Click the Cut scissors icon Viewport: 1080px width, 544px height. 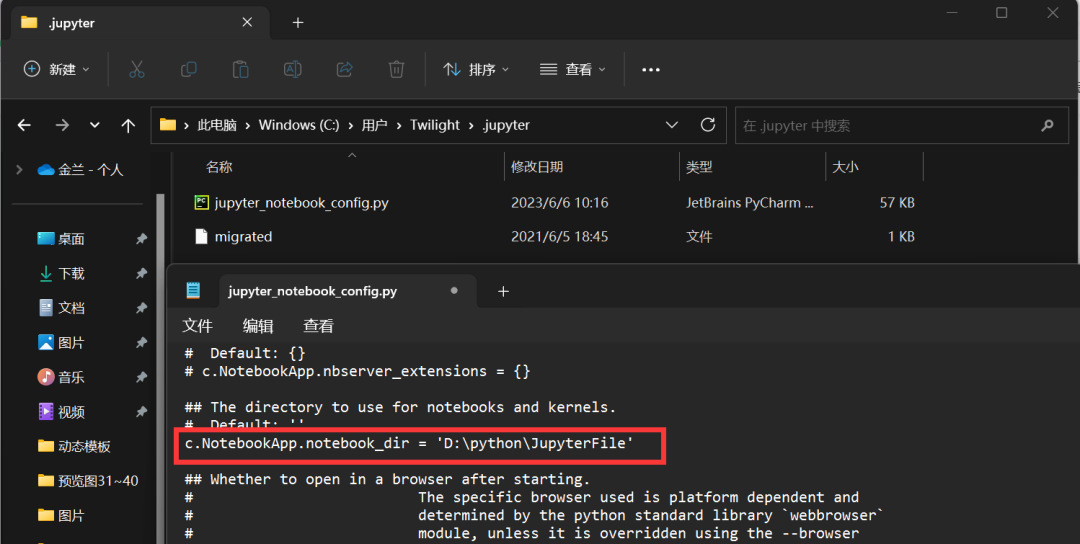136,70
